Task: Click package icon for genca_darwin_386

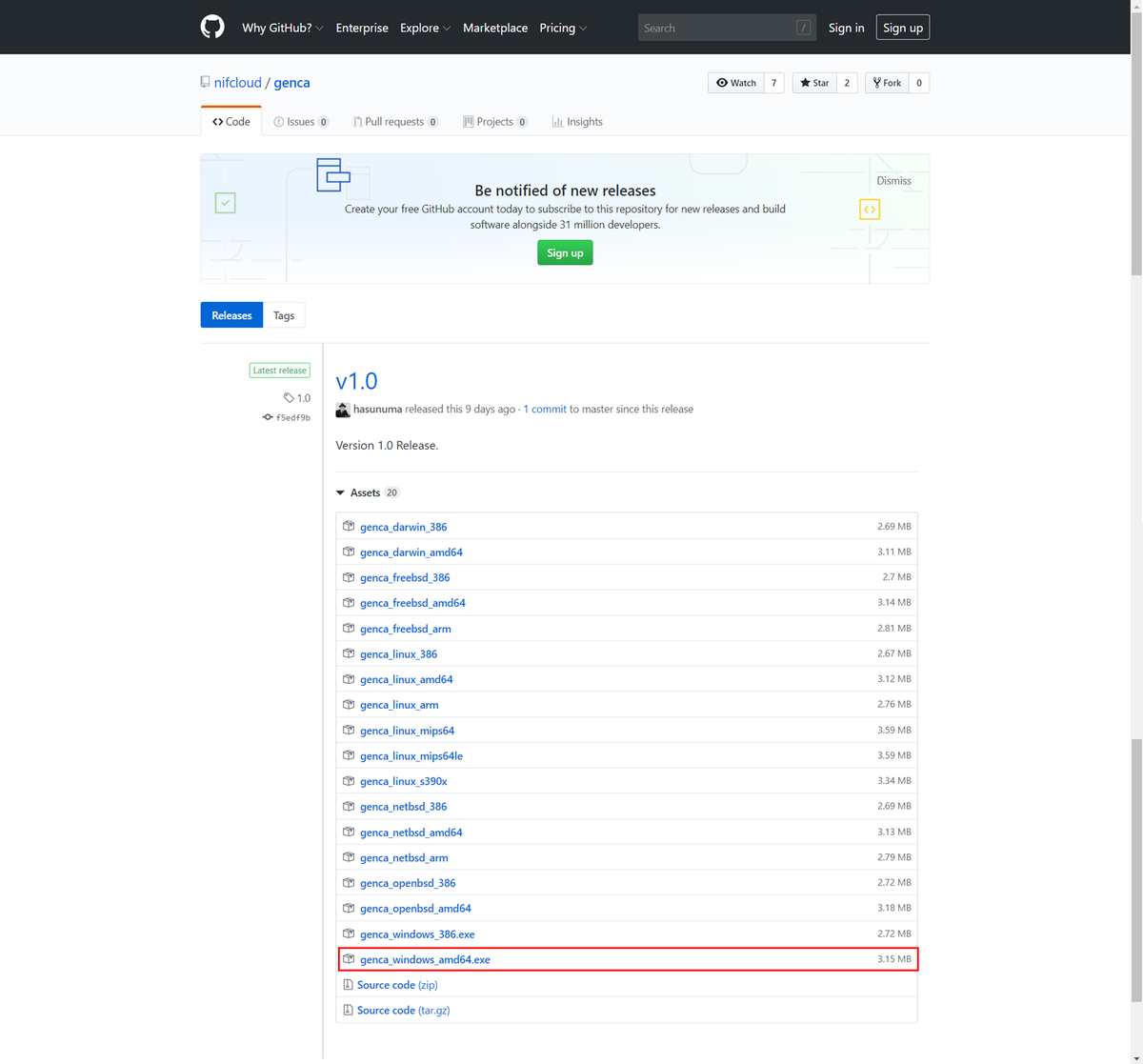Action: pos(349,527)
